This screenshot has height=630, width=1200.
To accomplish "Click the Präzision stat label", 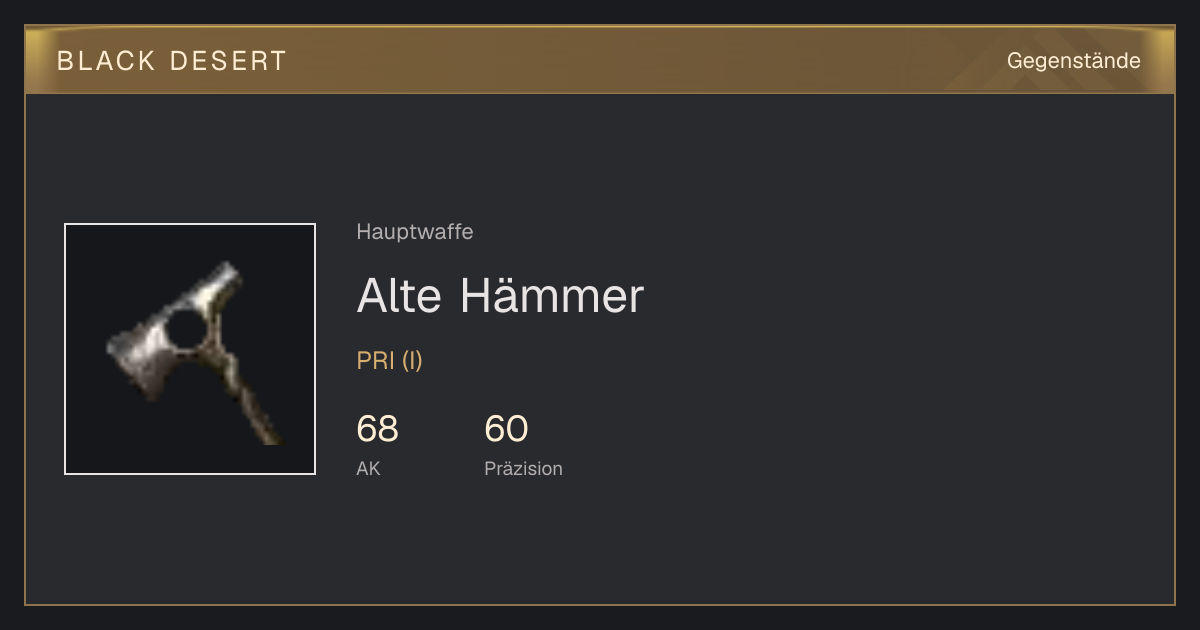I will click(523, 468).
